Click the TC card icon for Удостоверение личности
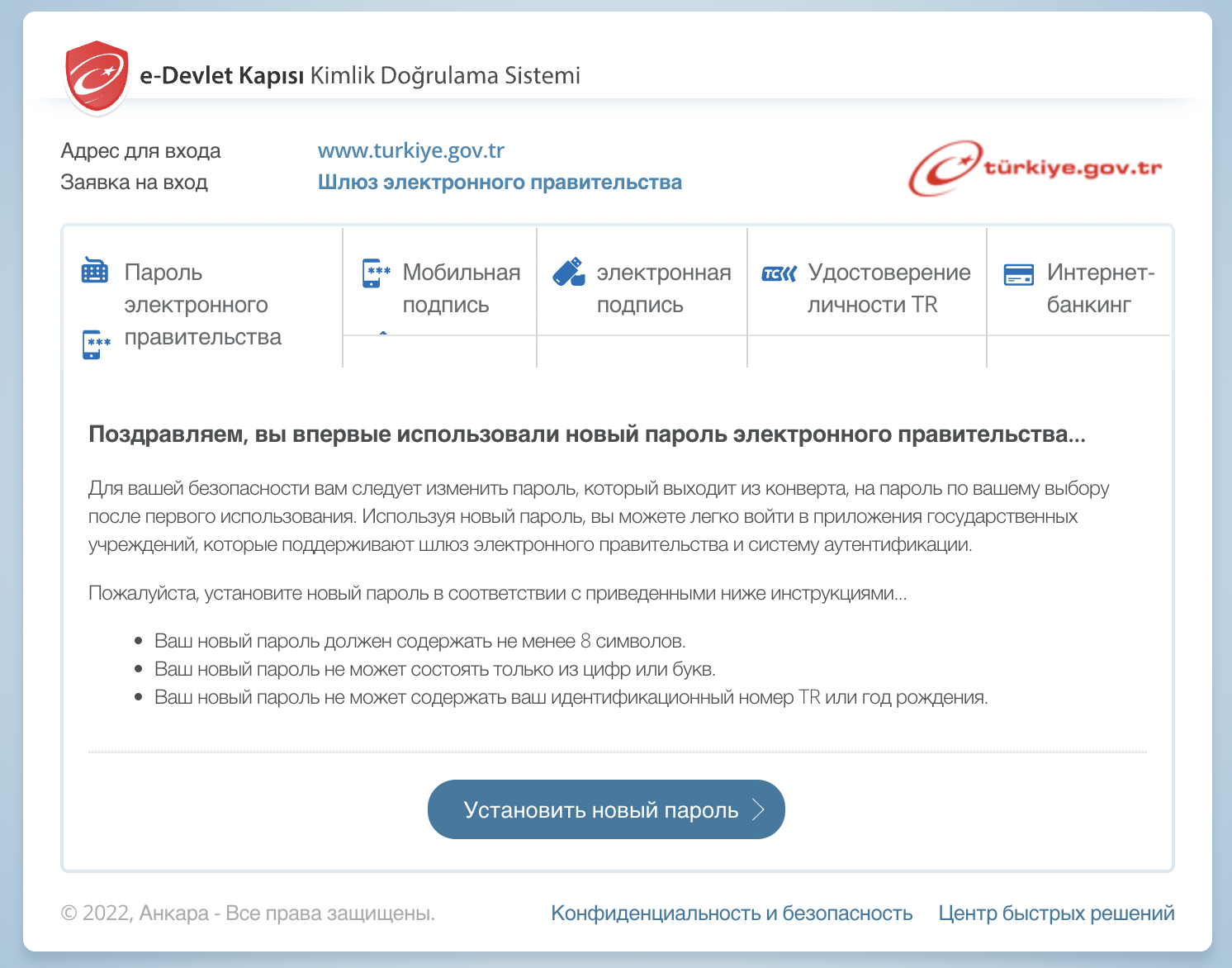Screen dimensions: 1232x968 [x=779, y=273]
